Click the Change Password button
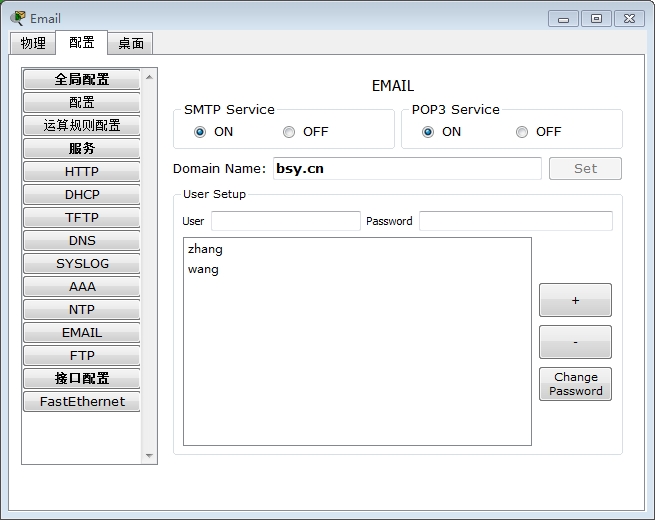The image size is (655, 520). (575, 384)
